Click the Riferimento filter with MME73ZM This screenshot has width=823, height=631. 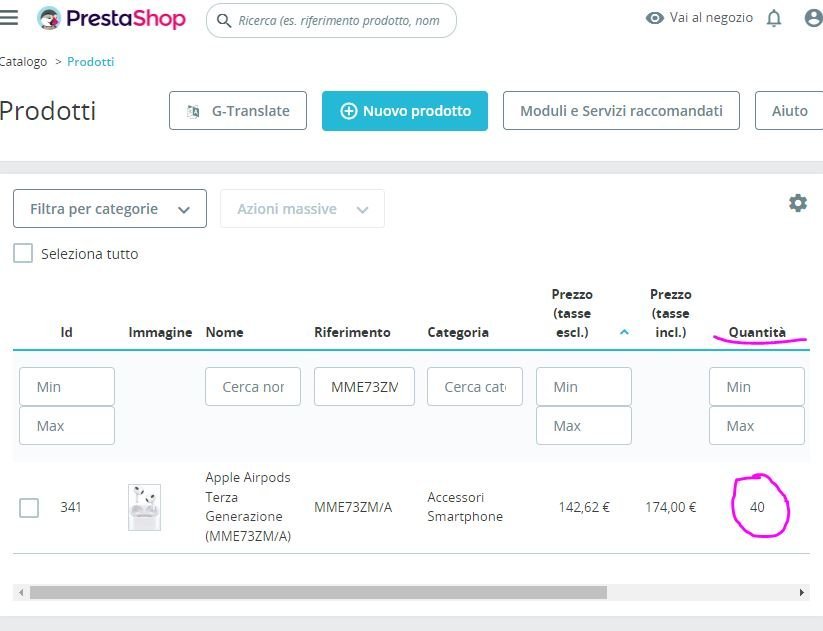(x=364, y=386)
